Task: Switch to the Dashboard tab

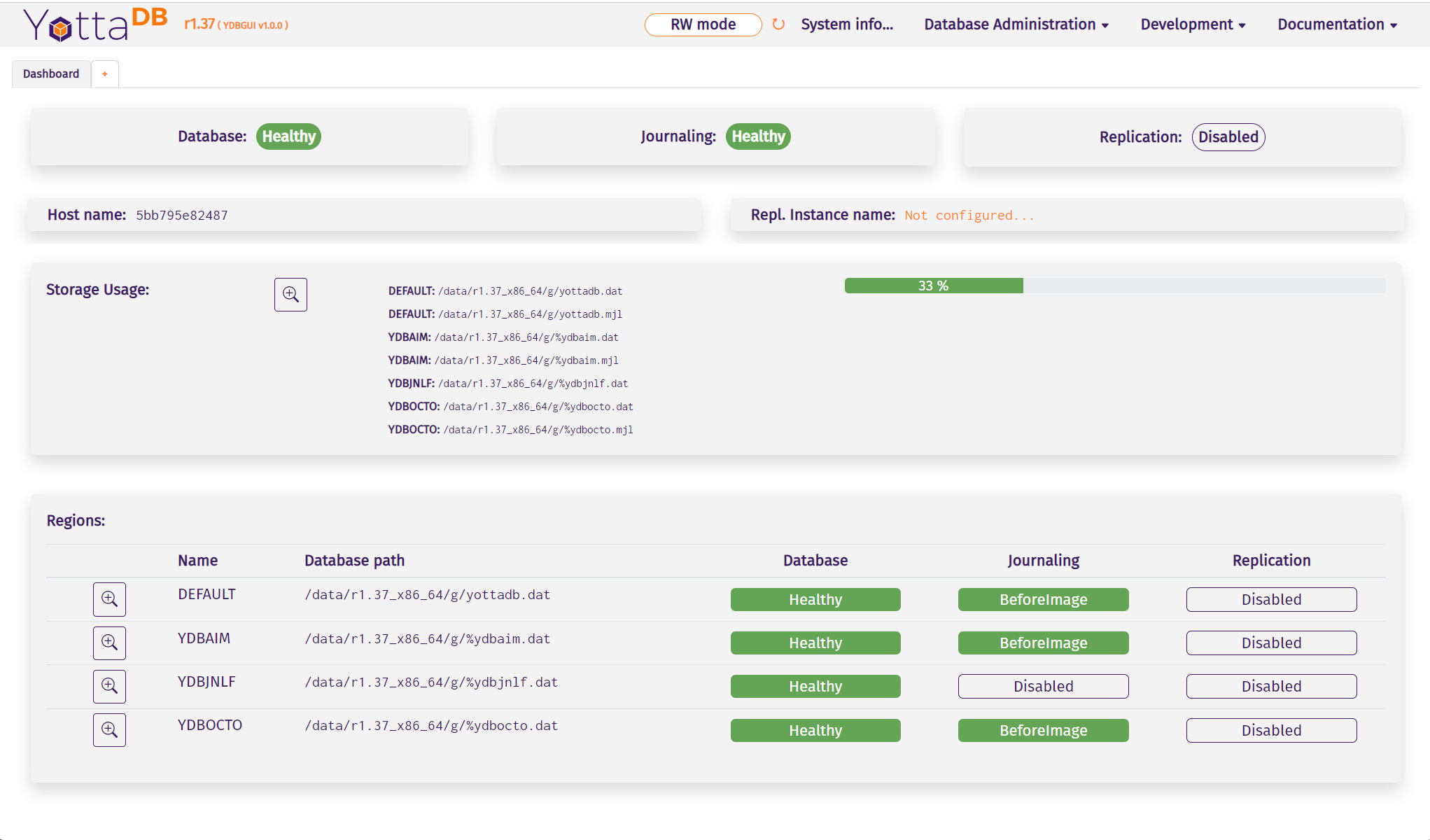Action: tap(51, 74)
